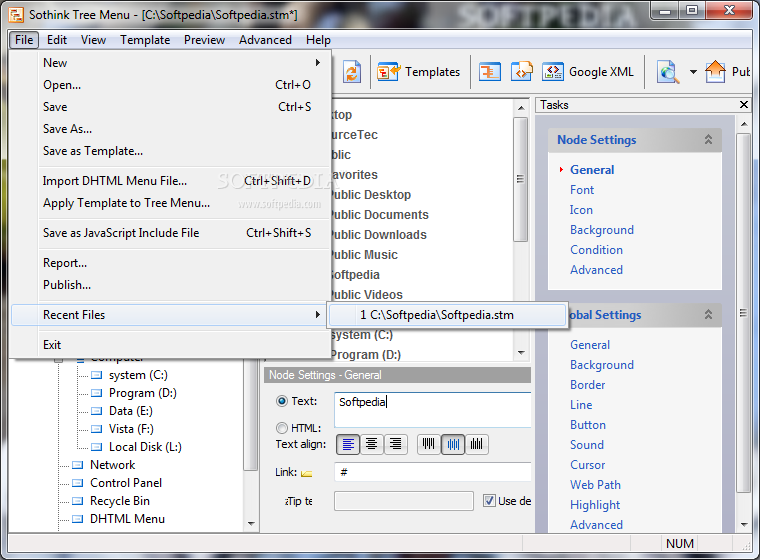Click the Tasks panel scroll down arrow
The image size is (760, 560).
[x=744, y=525]
